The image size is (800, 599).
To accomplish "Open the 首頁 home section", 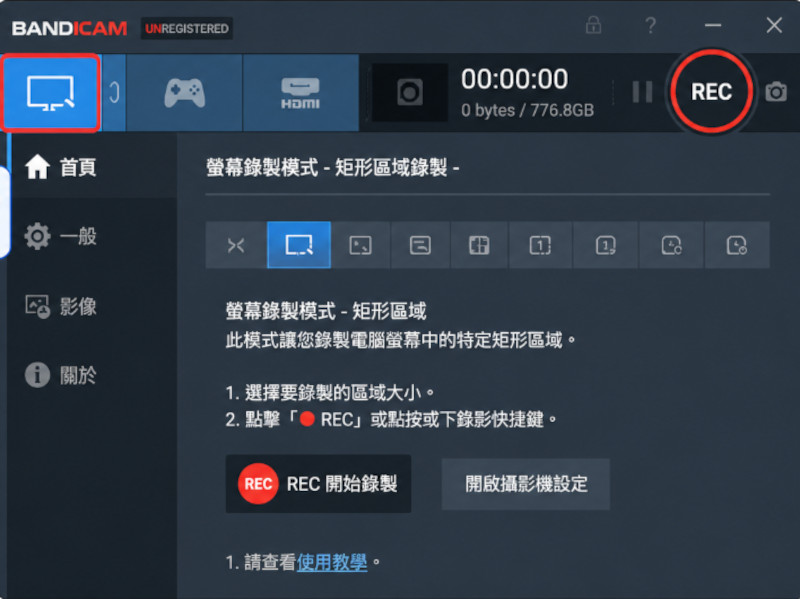I will tap(92, 167).
